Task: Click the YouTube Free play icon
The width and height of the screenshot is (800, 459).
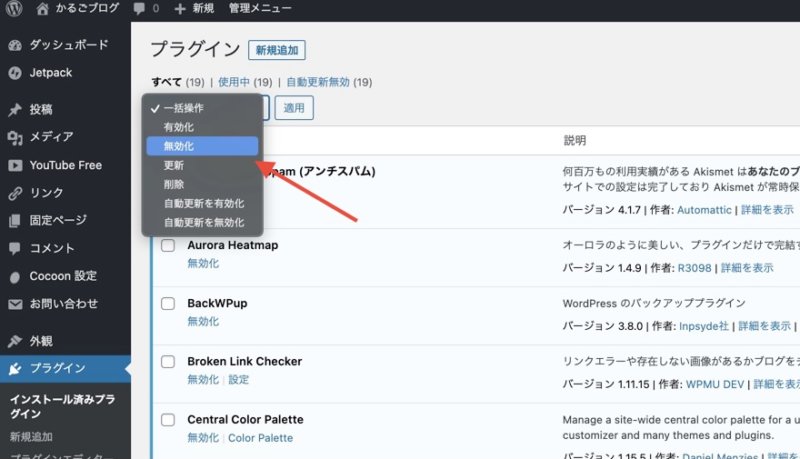Action: pos(15,165)
